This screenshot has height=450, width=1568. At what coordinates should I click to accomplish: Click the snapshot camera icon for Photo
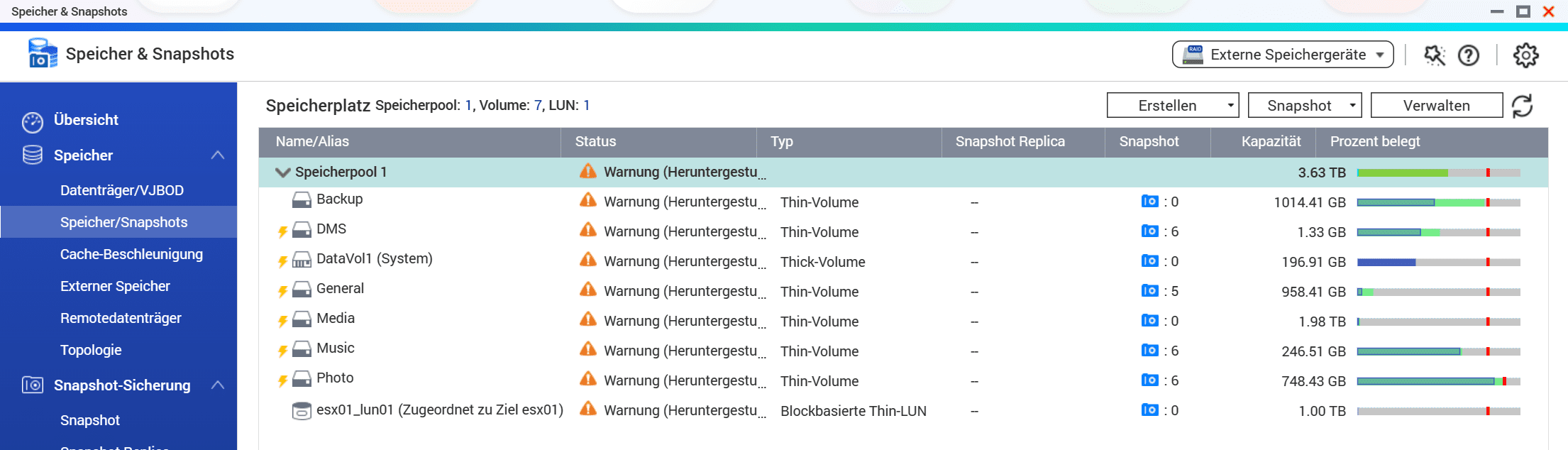1149,380
